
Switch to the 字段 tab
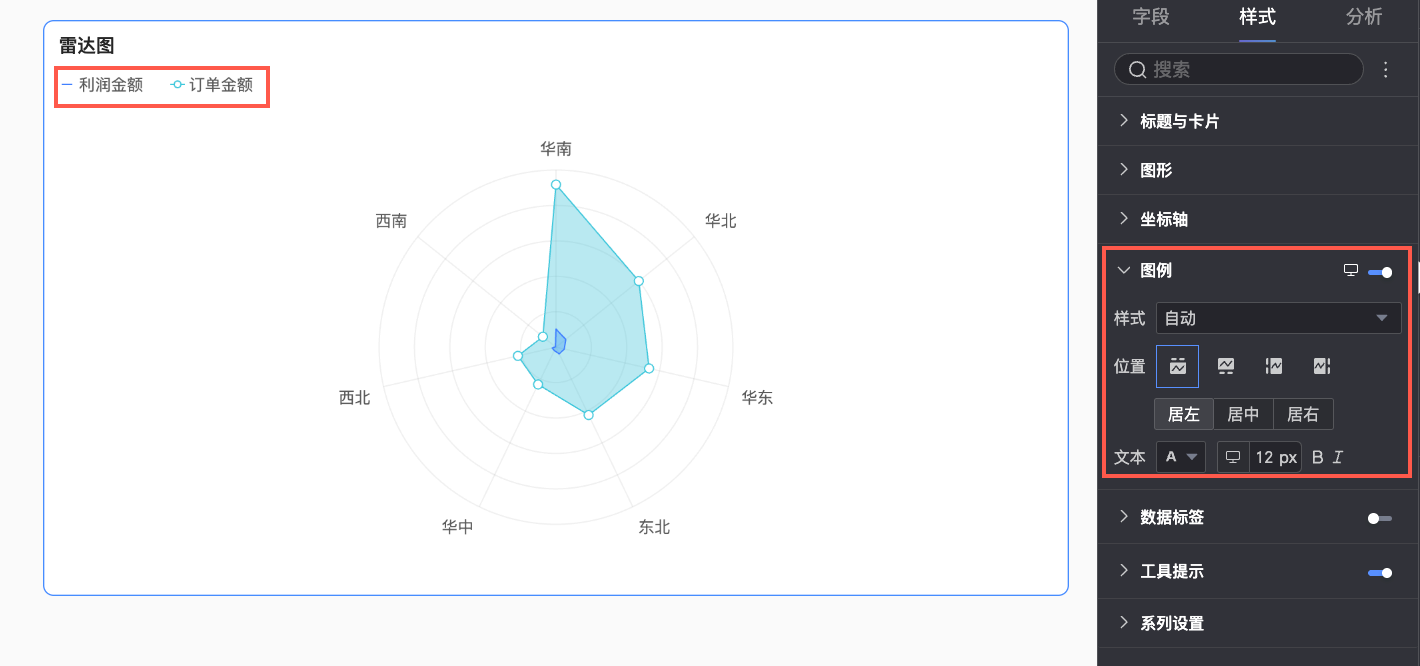[1151, 17]
